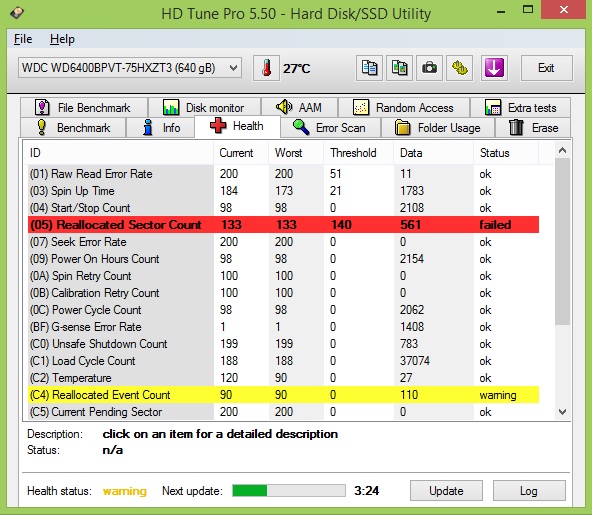Select the Unsafe Shutdown Count row
The width and height of the screenshot is (592, 515).
tap(283, 344)
